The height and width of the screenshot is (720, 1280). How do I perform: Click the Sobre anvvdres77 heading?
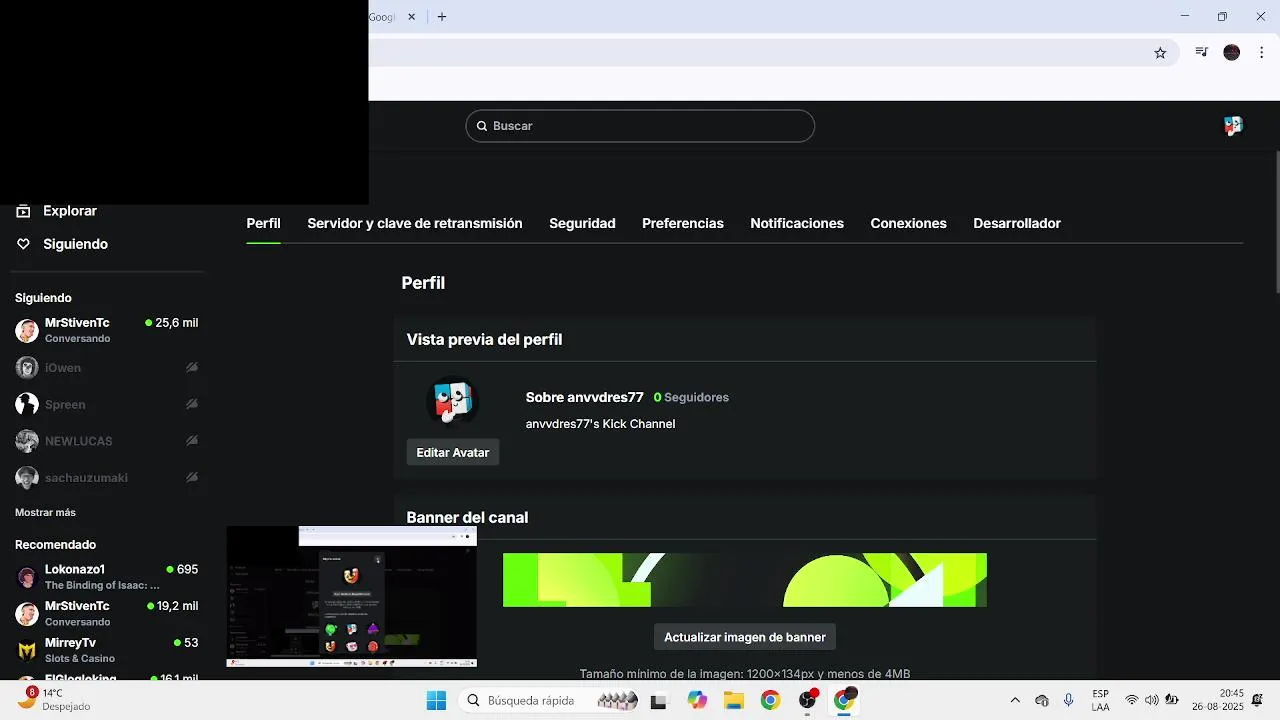(x=585, y=397)
